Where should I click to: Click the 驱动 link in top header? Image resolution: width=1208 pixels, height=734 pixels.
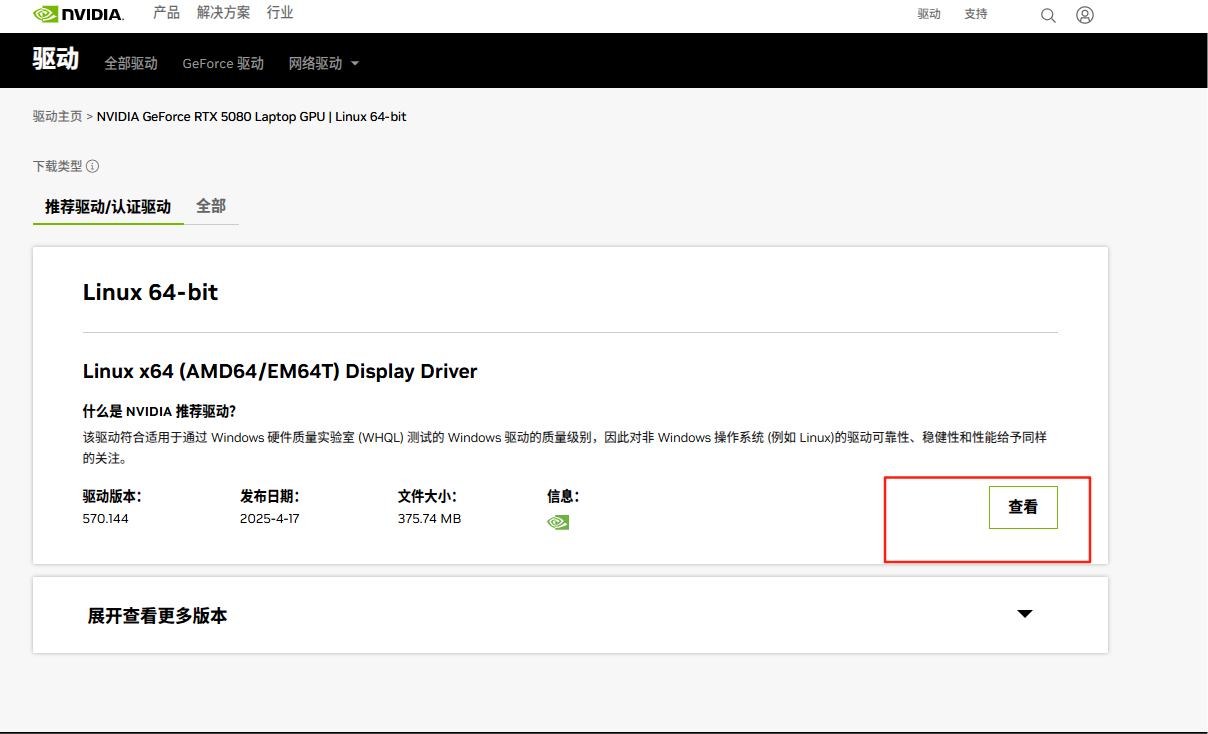(x=929, y=14)
